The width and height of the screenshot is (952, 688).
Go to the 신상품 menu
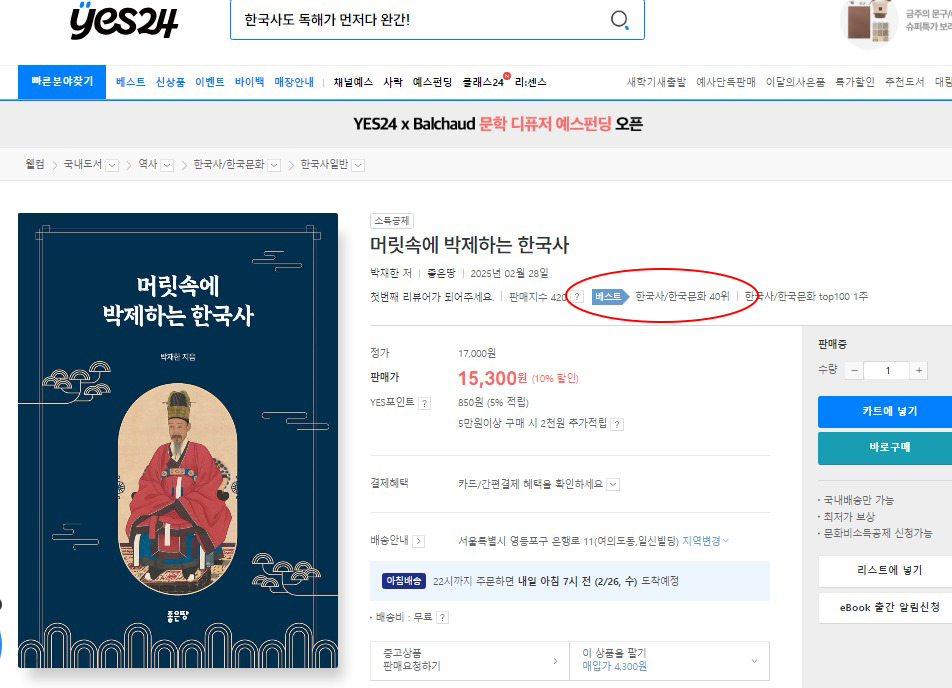170,82
